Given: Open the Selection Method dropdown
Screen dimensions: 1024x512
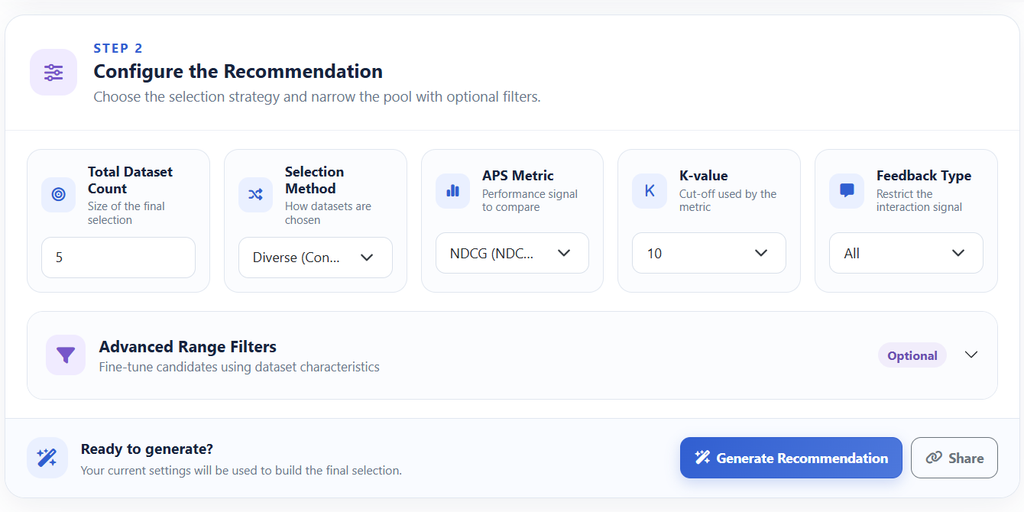Looking at the screenshot, I should click(315, 257).
